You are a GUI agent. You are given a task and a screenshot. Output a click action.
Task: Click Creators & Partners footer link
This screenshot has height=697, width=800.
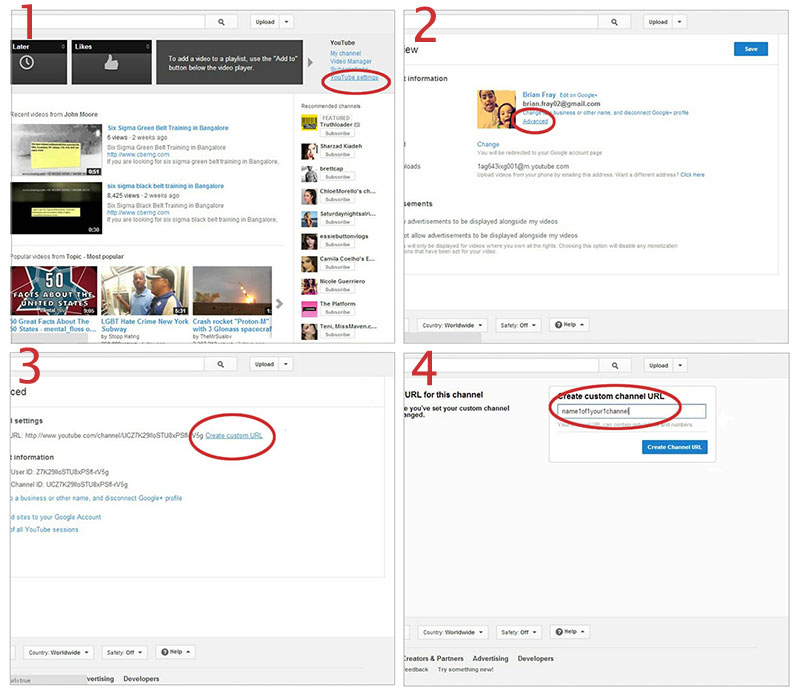434,659
